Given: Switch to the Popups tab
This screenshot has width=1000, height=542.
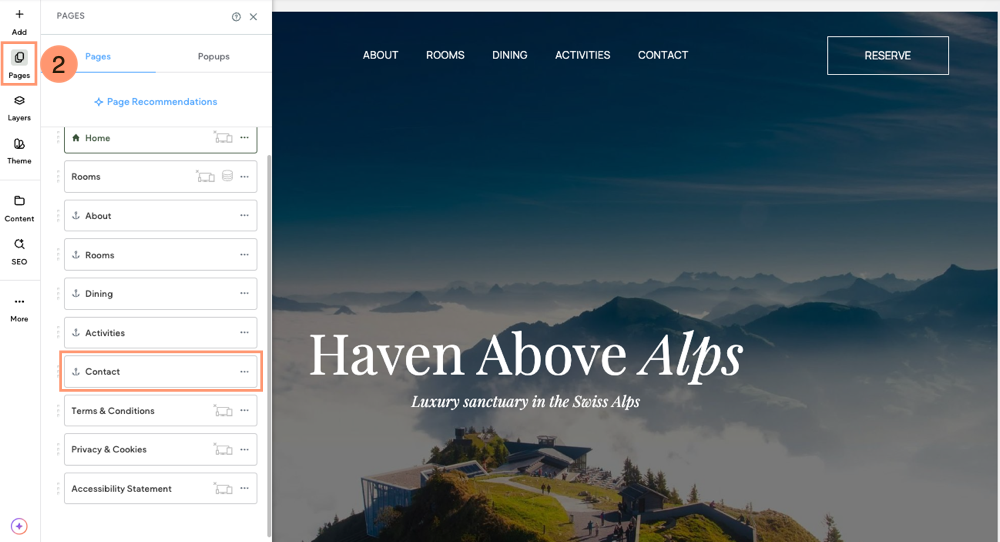Looking at the screenshot, I should (x=213, y=57).
